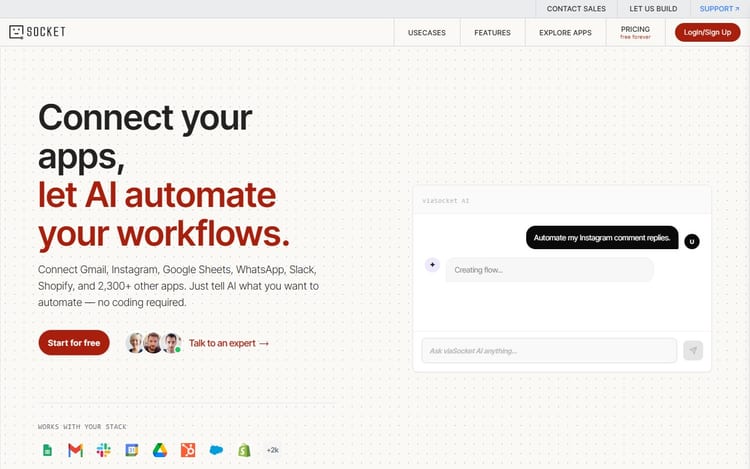Open the Salesforce integration icon
The width and height of the screenshot is (750, 469).
(x=216, y=450)
